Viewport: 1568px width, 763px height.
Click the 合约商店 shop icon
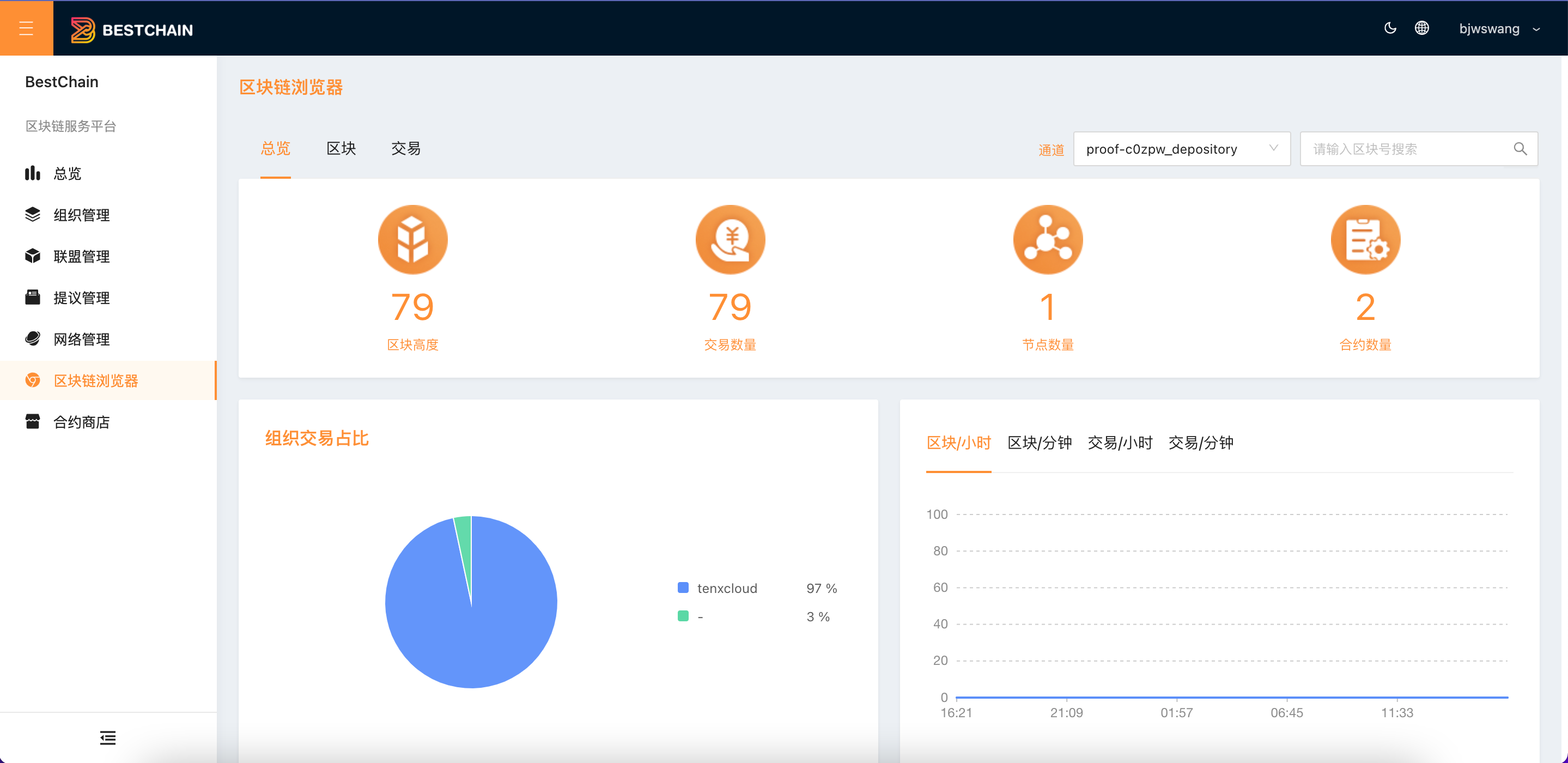pos(32,421)
